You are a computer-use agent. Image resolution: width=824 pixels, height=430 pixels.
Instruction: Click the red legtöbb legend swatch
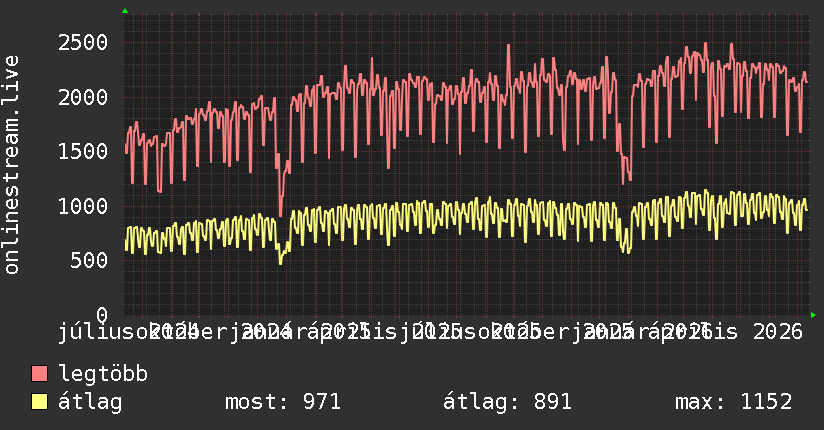click(39, 373)
